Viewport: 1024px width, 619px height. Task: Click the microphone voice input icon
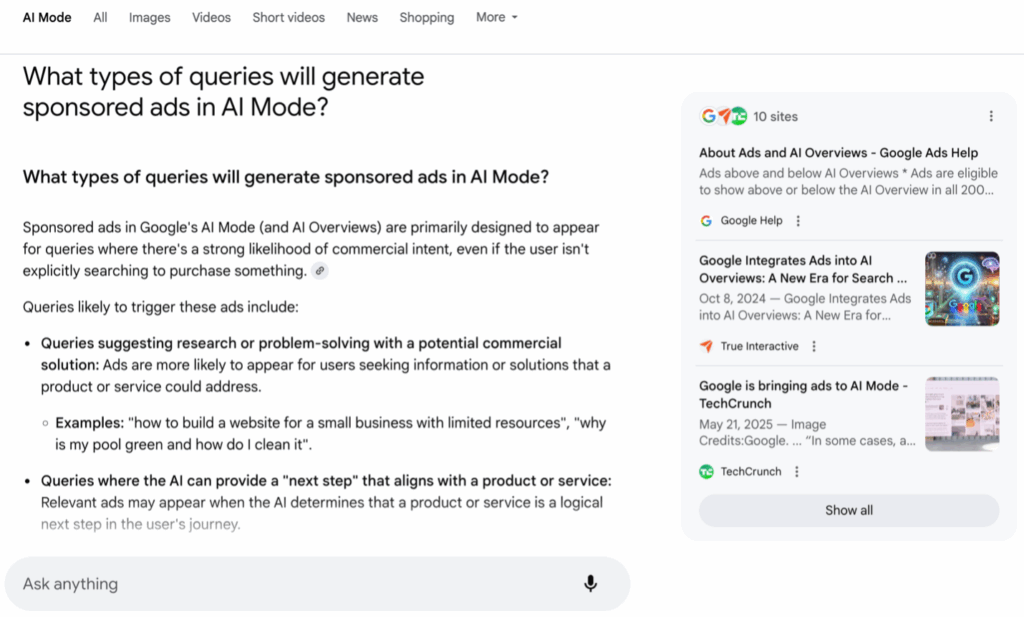(x=590, y=584)
